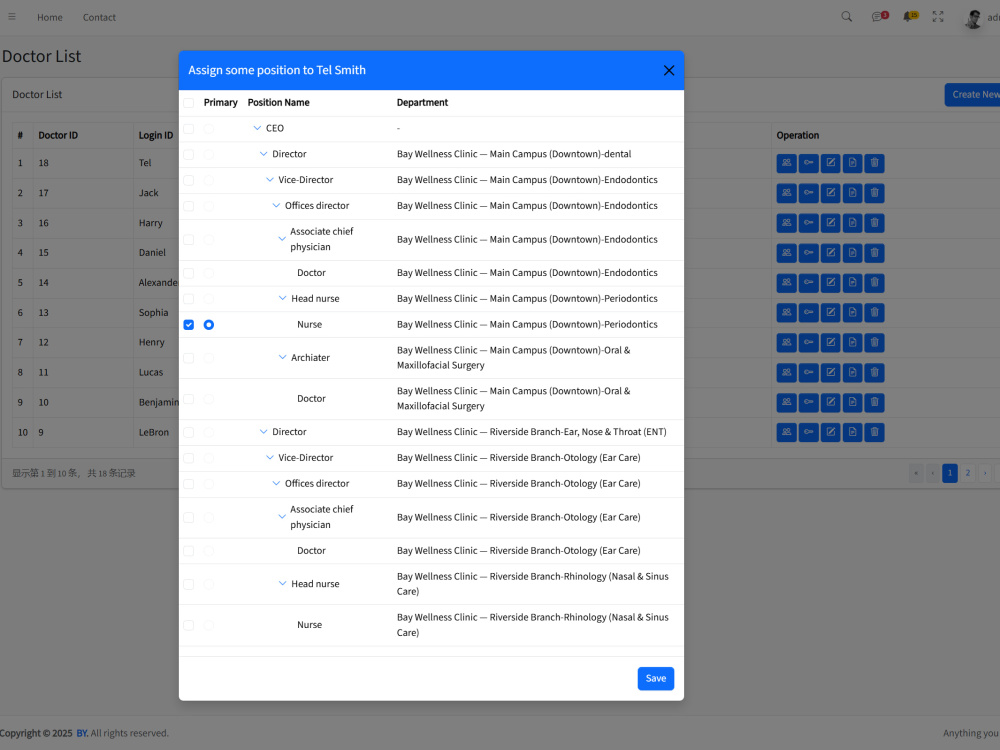Click the Save button in the dialog
This screenshot has width=1000, height=750.
pyautogui.click(x=656, y=679)
